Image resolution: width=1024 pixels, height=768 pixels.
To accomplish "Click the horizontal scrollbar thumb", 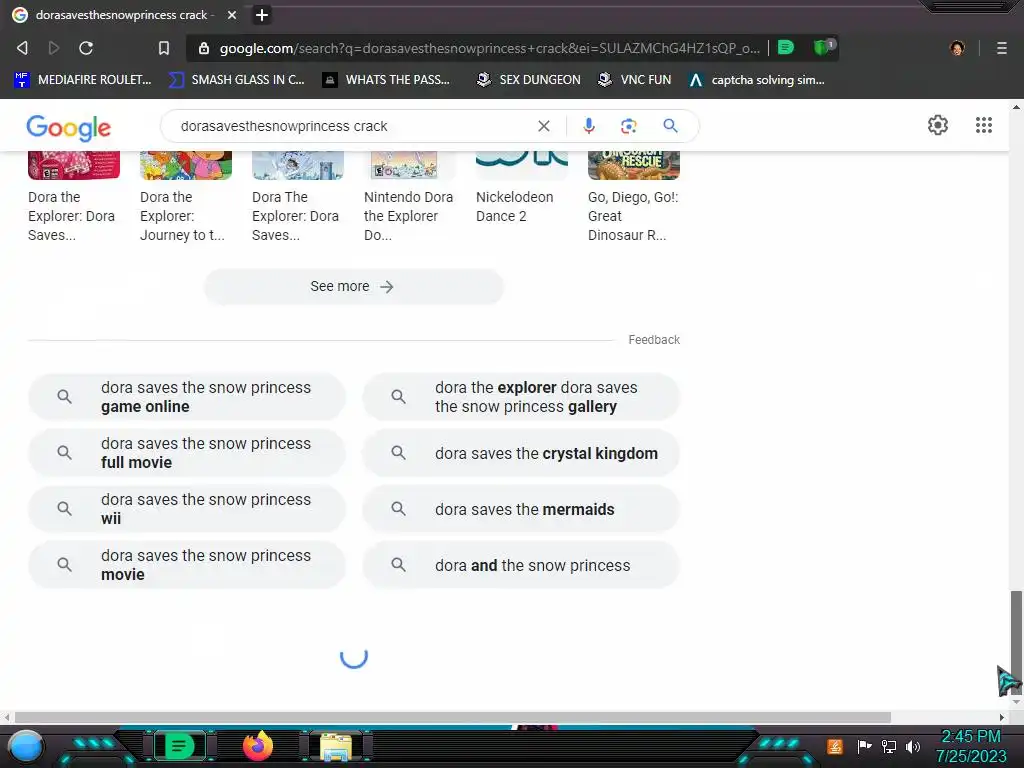I will (x=453, y=717).
